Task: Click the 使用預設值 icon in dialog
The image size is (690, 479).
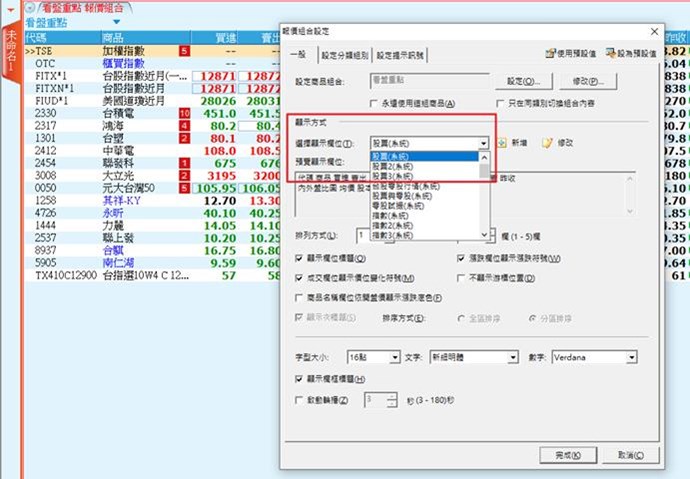Action: 550,54
